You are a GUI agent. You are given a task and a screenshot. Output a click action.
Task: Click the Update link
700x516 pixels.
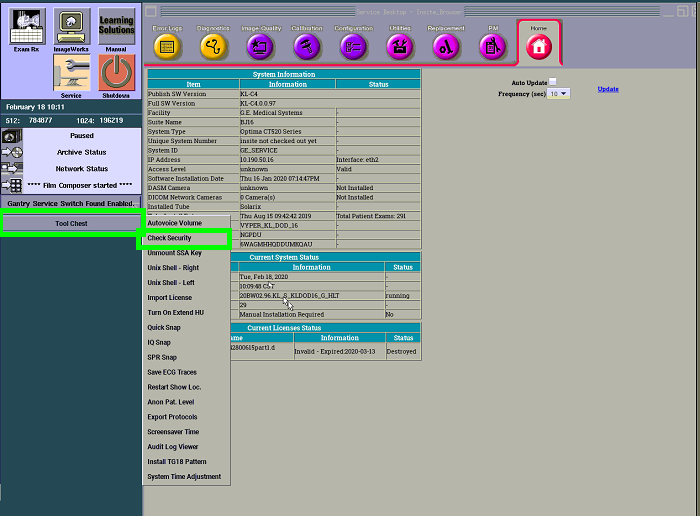click(x=608, y=89)
